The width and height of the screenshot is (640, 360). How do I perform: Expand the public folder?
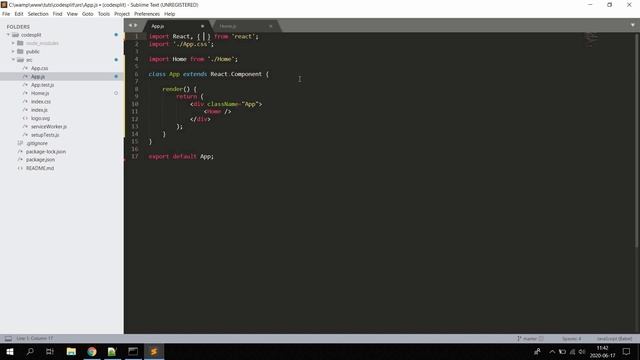13,51
